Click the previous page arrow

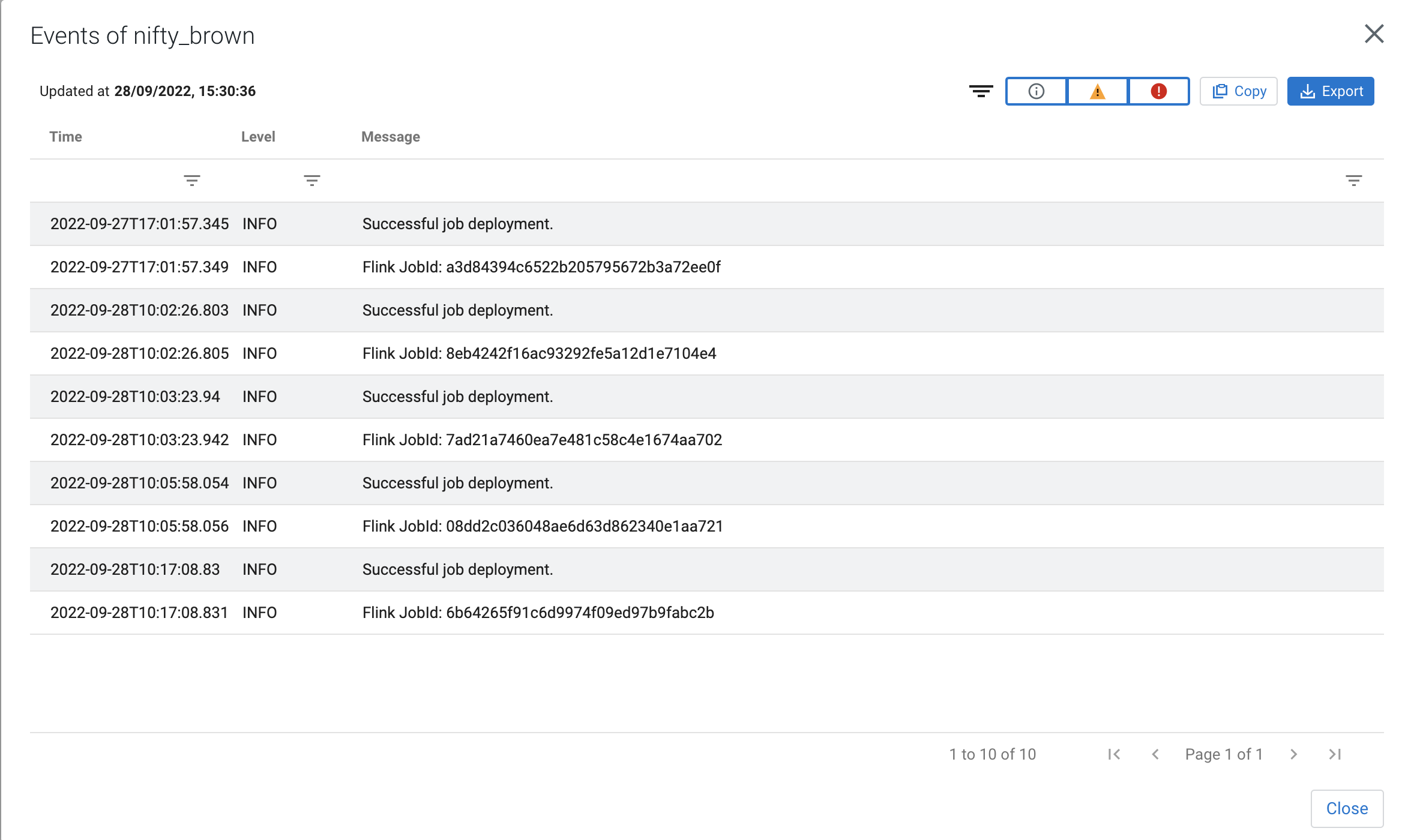[1155, 754]
